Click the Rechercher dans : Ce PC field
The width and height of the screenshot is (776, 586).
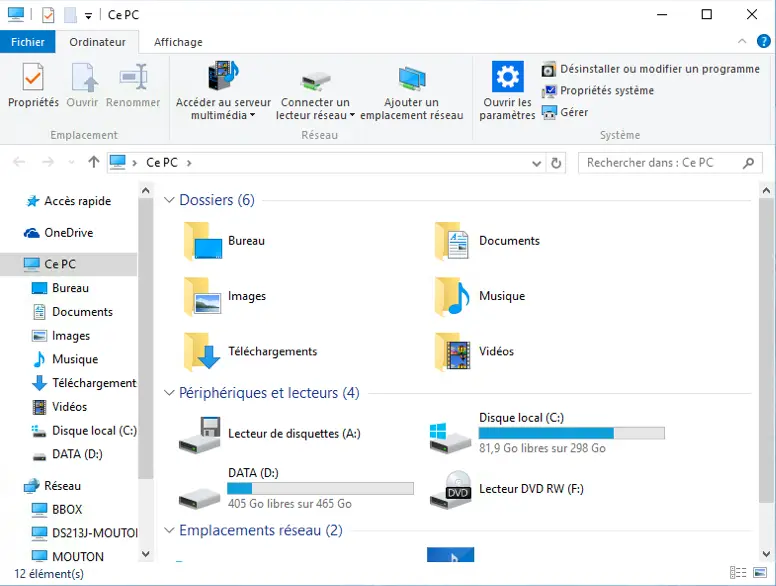670,163
